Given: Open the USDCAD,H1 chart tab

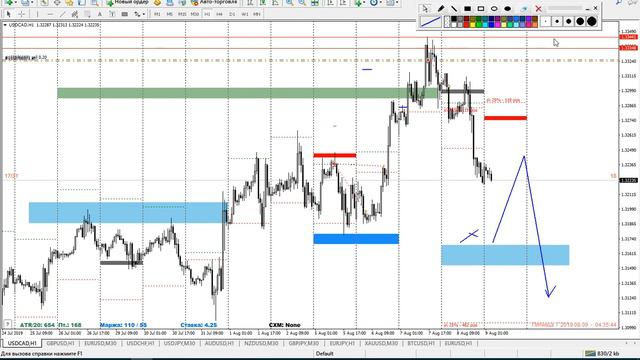Looking at the screenshot, I should pyautogui.click(x=22, y=344).
